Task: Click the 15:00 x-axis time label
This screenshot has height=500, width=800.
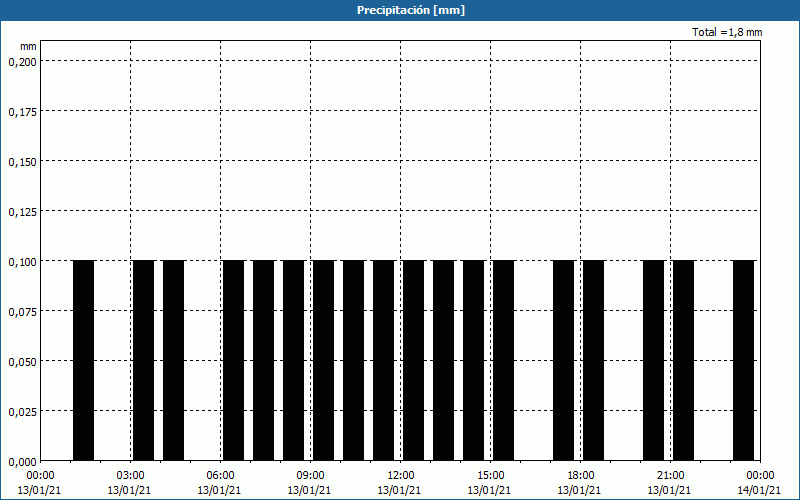Action: click(491, 476)
